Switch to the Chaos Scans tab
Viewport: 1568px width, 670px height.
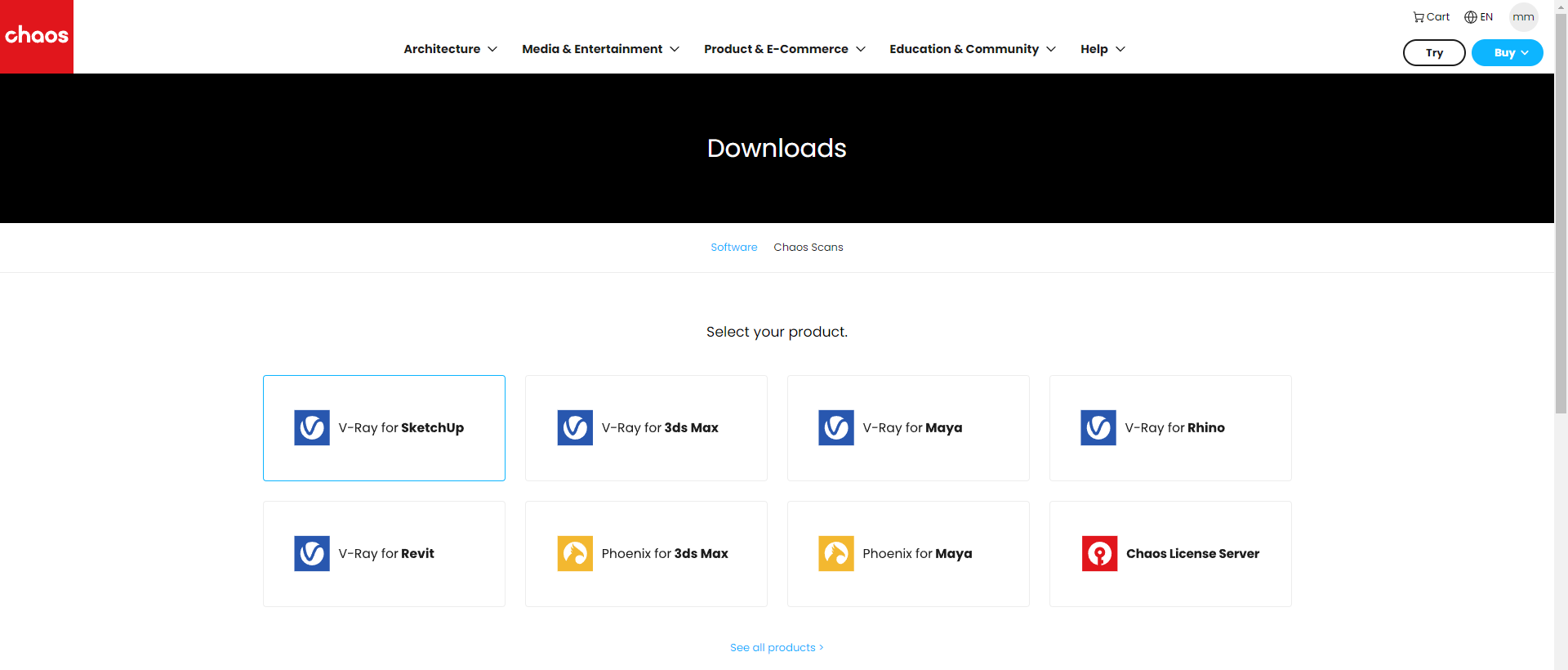[x=808, y=247]
